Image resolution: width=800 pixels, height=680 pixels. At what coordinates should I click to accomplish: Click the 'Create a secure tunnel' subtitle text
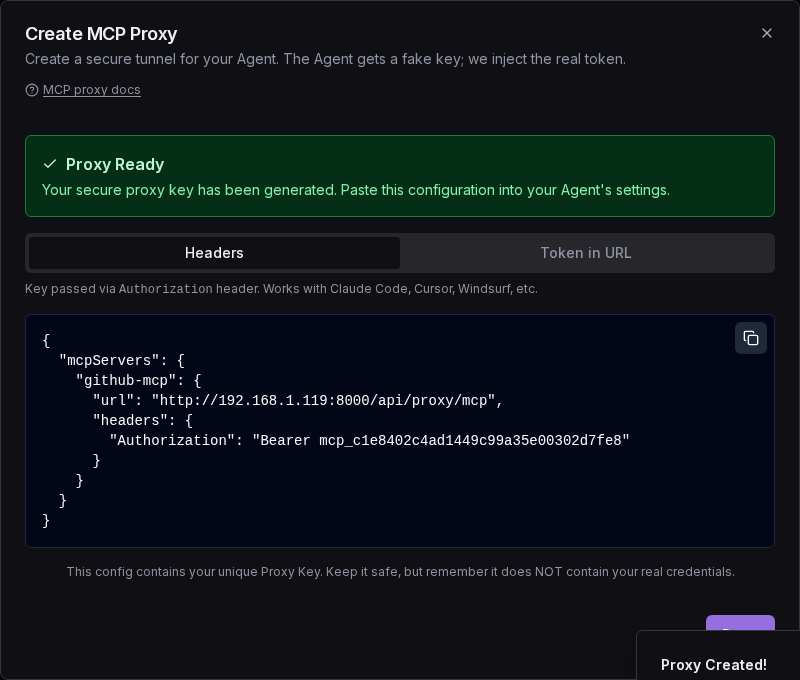[x=326, y=59]
